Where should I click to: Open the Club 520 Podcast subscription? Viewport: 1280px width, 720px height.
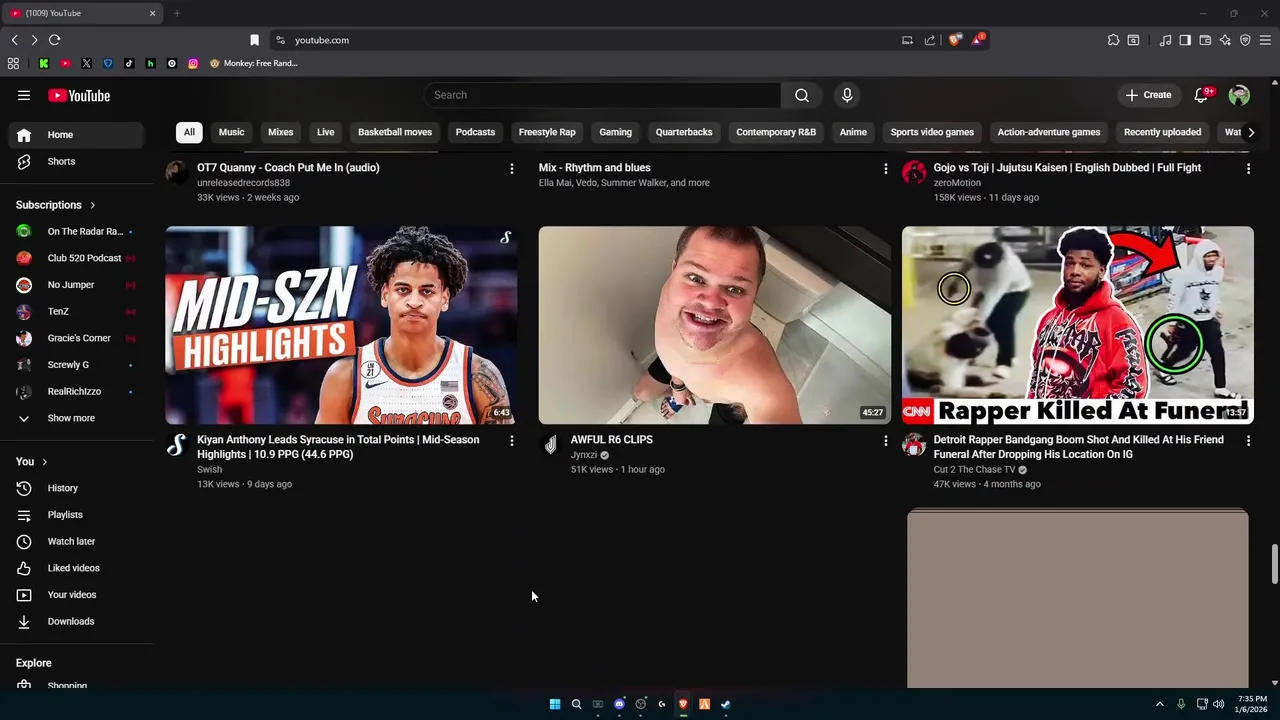pos(76,258)
